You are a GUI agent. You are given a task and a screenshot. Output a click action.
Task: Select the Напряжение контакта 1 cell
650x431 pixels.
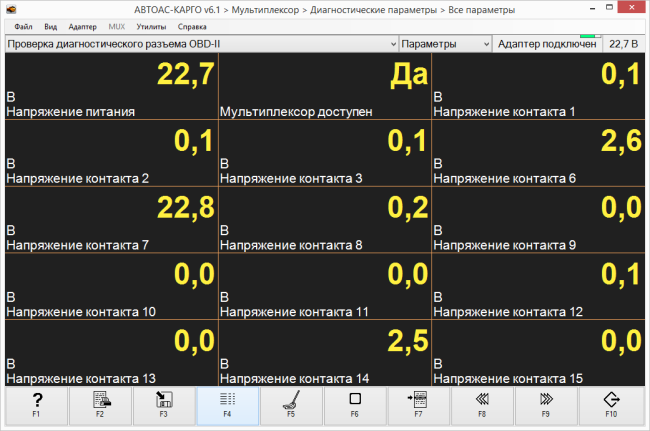[x=538, y=86]
